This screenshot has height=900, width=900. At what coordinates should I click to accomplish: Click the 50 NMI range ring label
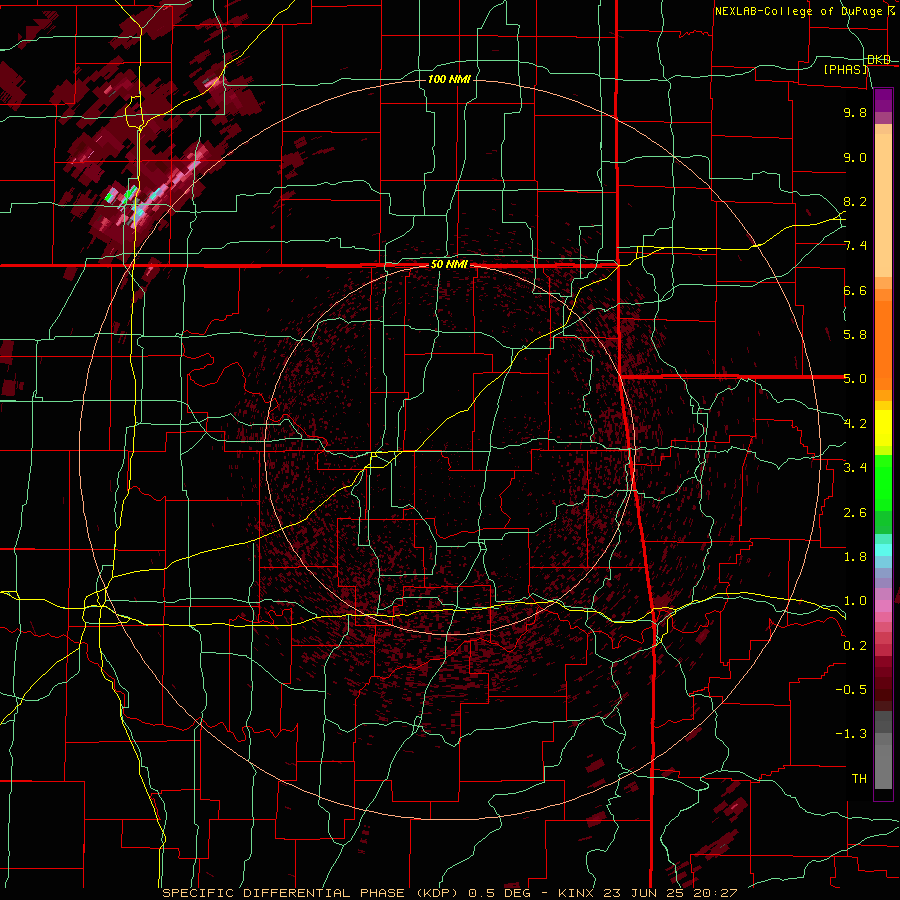point(449,265)
